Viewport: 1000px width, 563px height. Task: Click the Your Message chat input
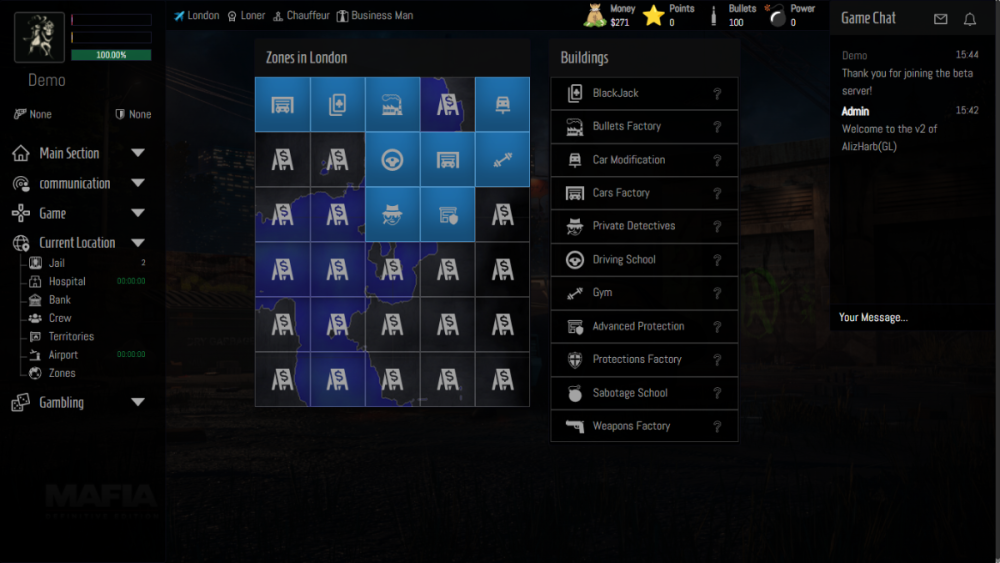910,317
